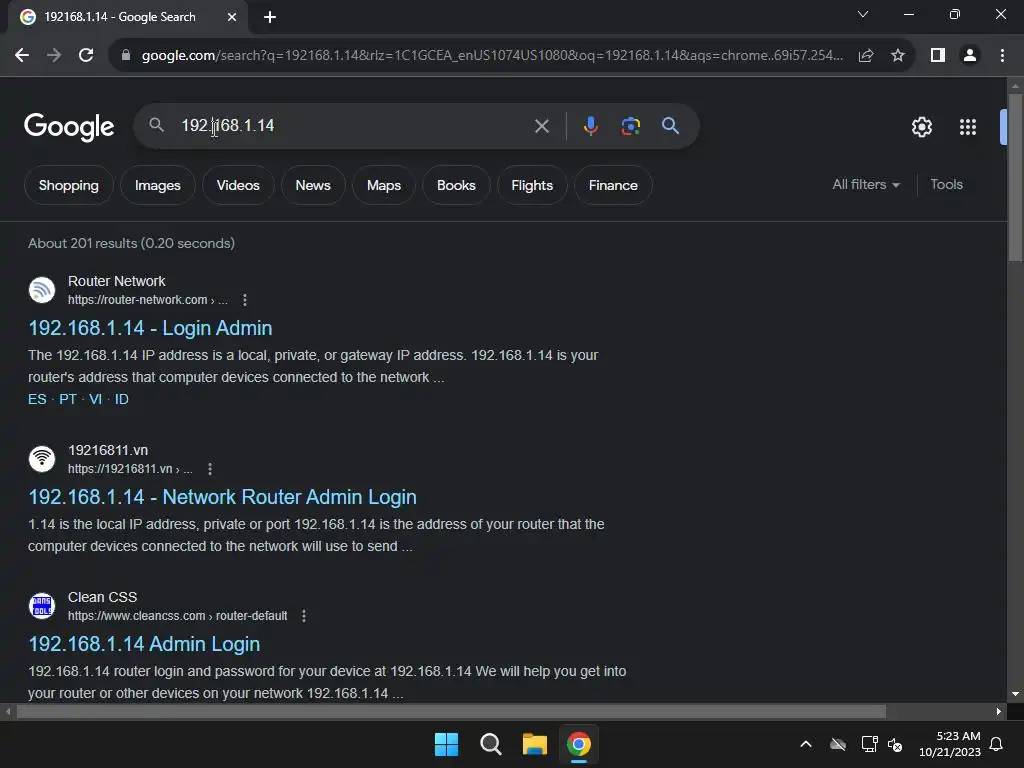
Task: Go back to previous page
Action: click(x=22, y=56)
